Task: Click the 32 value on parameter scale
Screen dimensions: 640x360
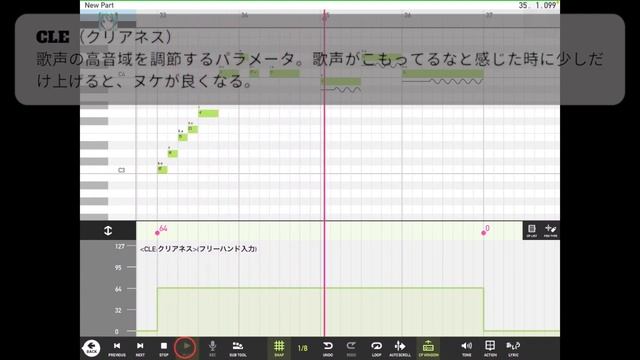Action: pyautogui.click(x=118, y=310)
